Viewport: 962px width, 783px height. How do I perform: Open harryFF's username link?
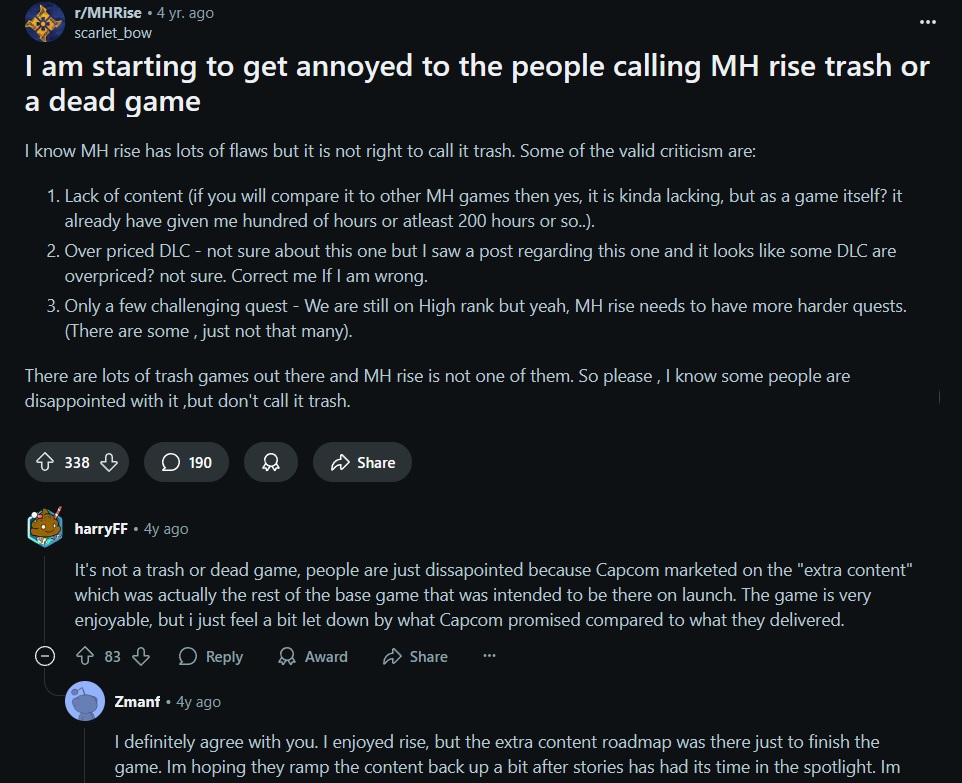101,529
